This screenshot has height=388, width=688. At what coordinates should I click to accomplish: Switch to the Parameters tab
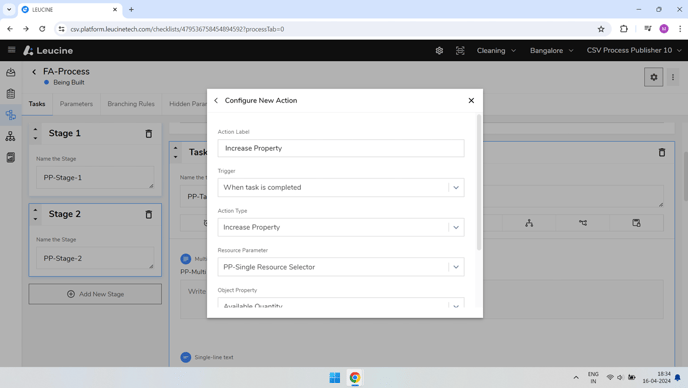[x=76, y=104]
